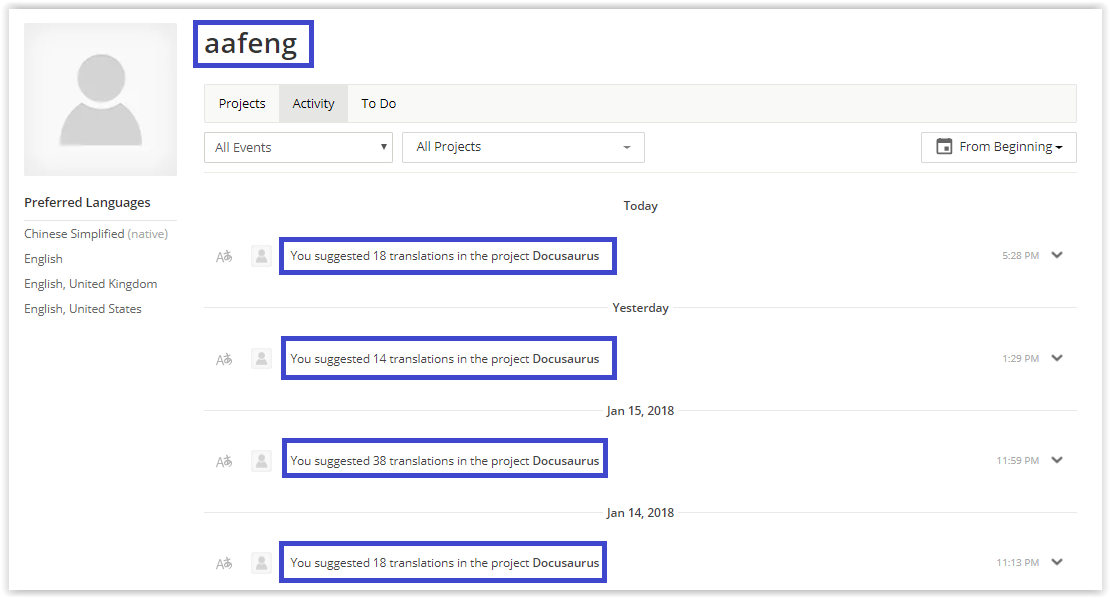
Task: Open Docusaurus link in 14 translations entry
Action: coord(566,359)
